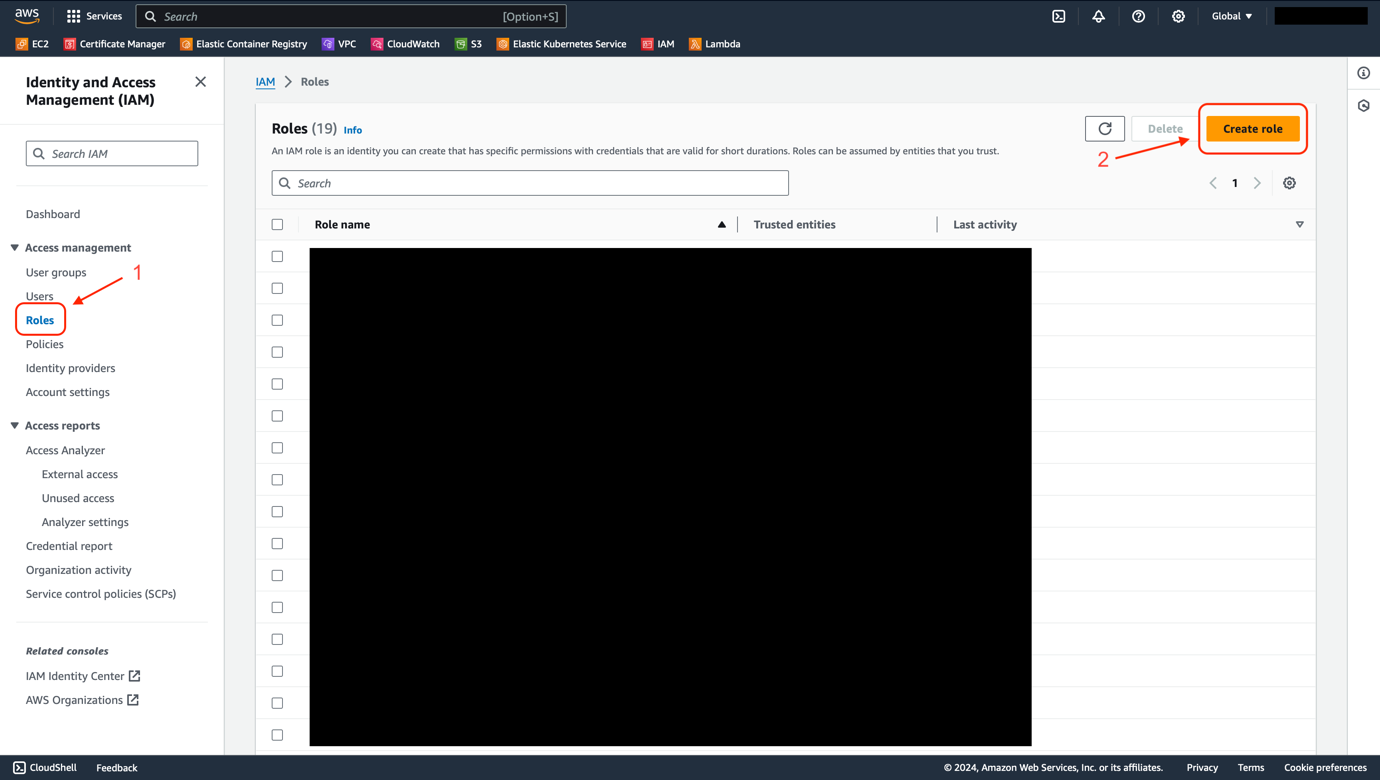This screenshot has height=780, width=1380.
Task: Open the Elastic Container Registry shortcut
Action: pyautogui.click(x=244, y=44)
